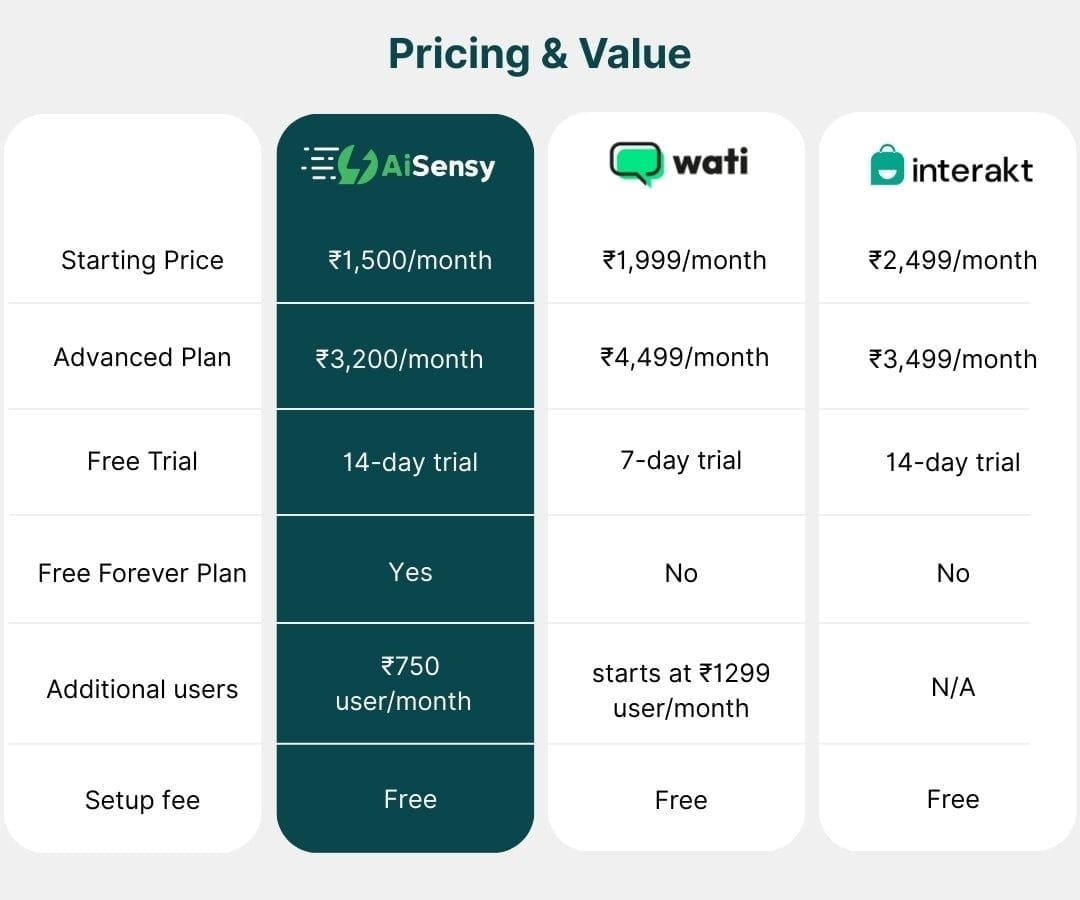Click the wati green chat bubble icon
Screen dimensions: 1080x900
point(636,163)
